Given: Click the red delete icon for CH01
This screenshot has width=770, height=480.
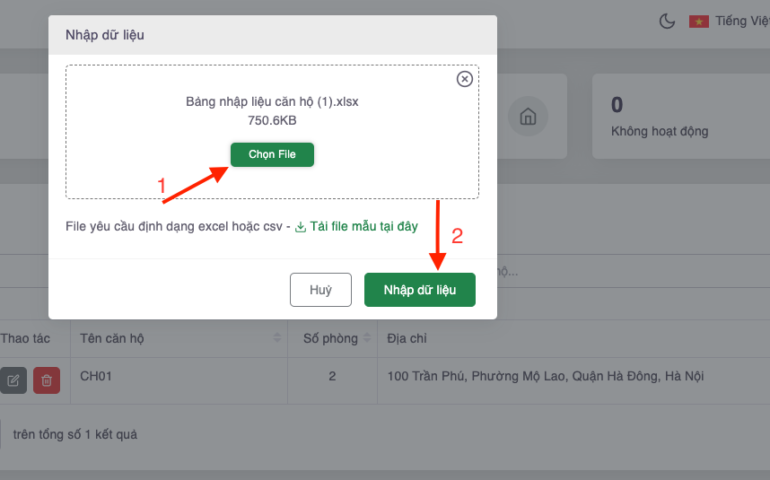Looking at the screenshot, I should tap(46, 380).
